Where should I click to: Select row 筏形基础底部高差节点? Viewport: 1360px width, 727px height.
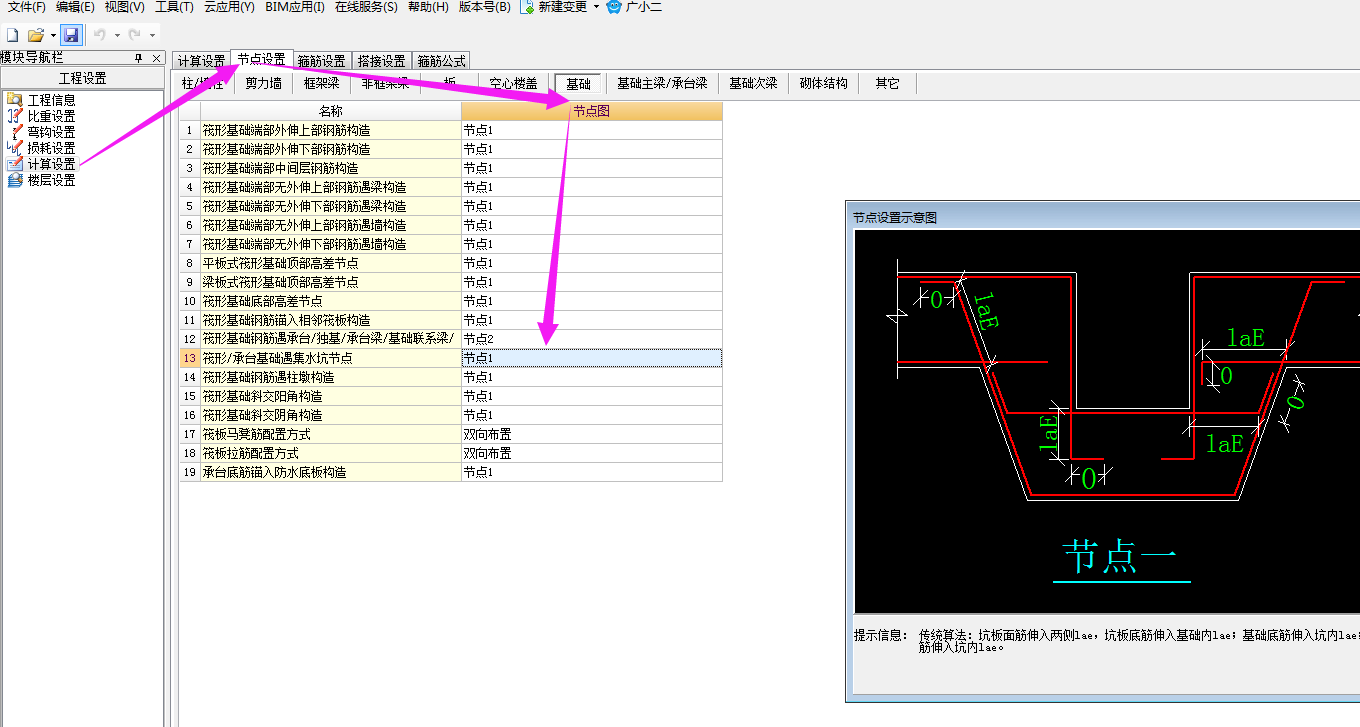pyautogui.click(x=331, y=301)
